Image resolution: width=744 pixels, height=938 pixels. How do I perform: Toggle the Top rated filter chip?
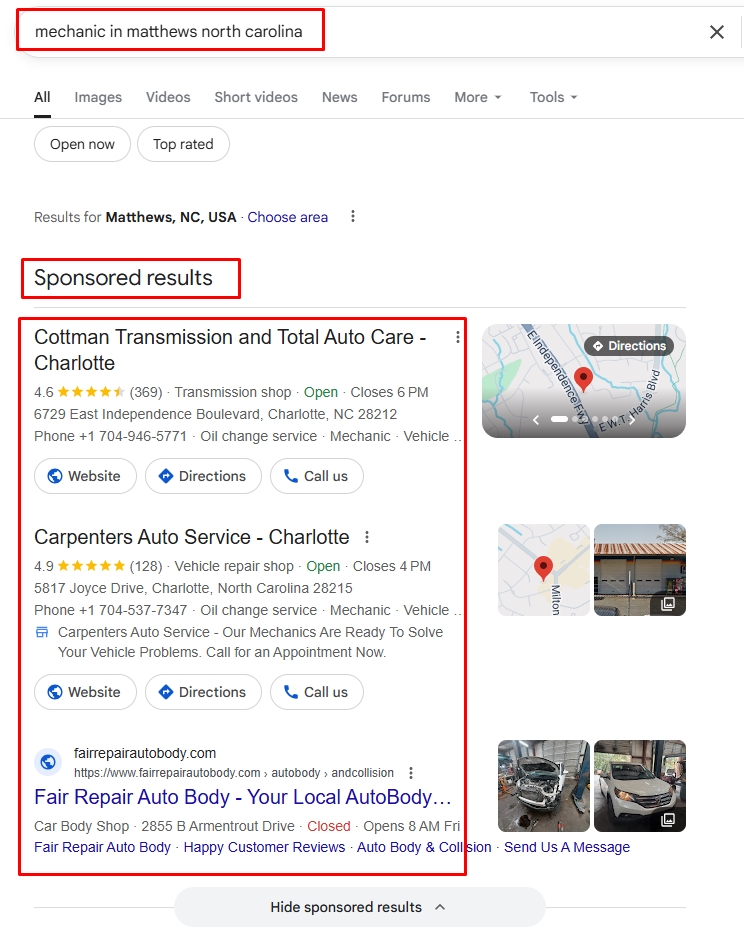pos(183,144)
